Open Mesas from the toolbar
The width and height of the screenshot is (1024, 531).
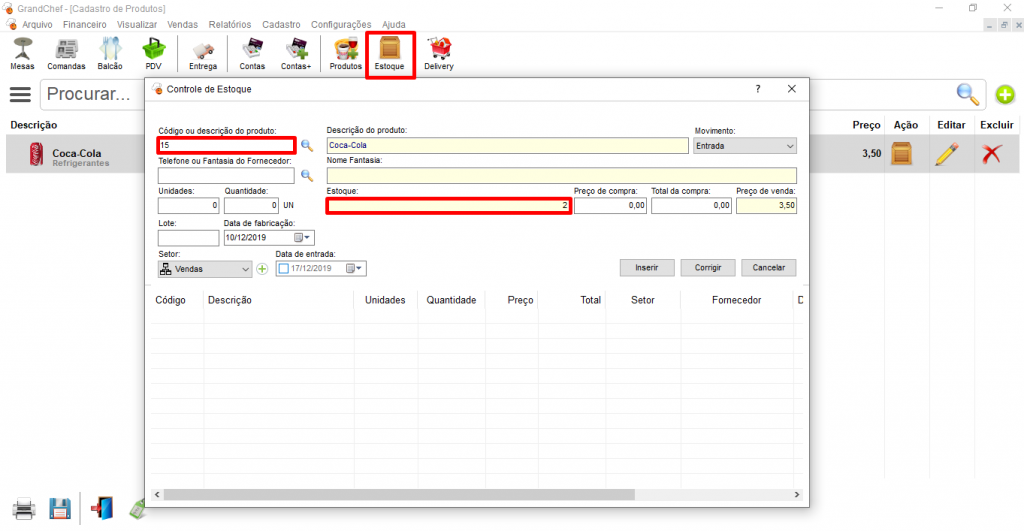(22, 53)
